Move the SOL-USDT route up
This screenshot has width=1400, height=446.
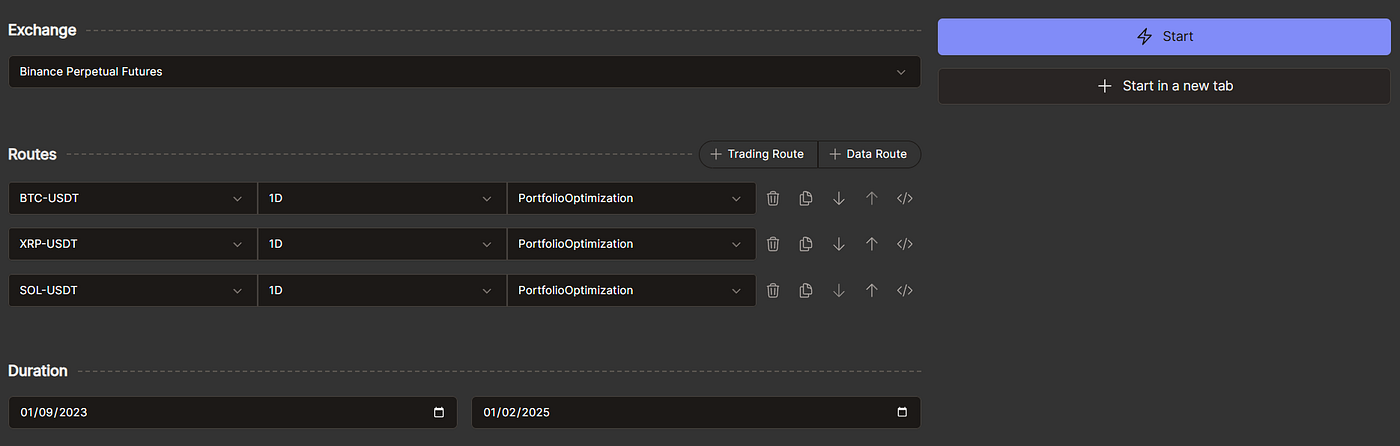pos(872,290)
